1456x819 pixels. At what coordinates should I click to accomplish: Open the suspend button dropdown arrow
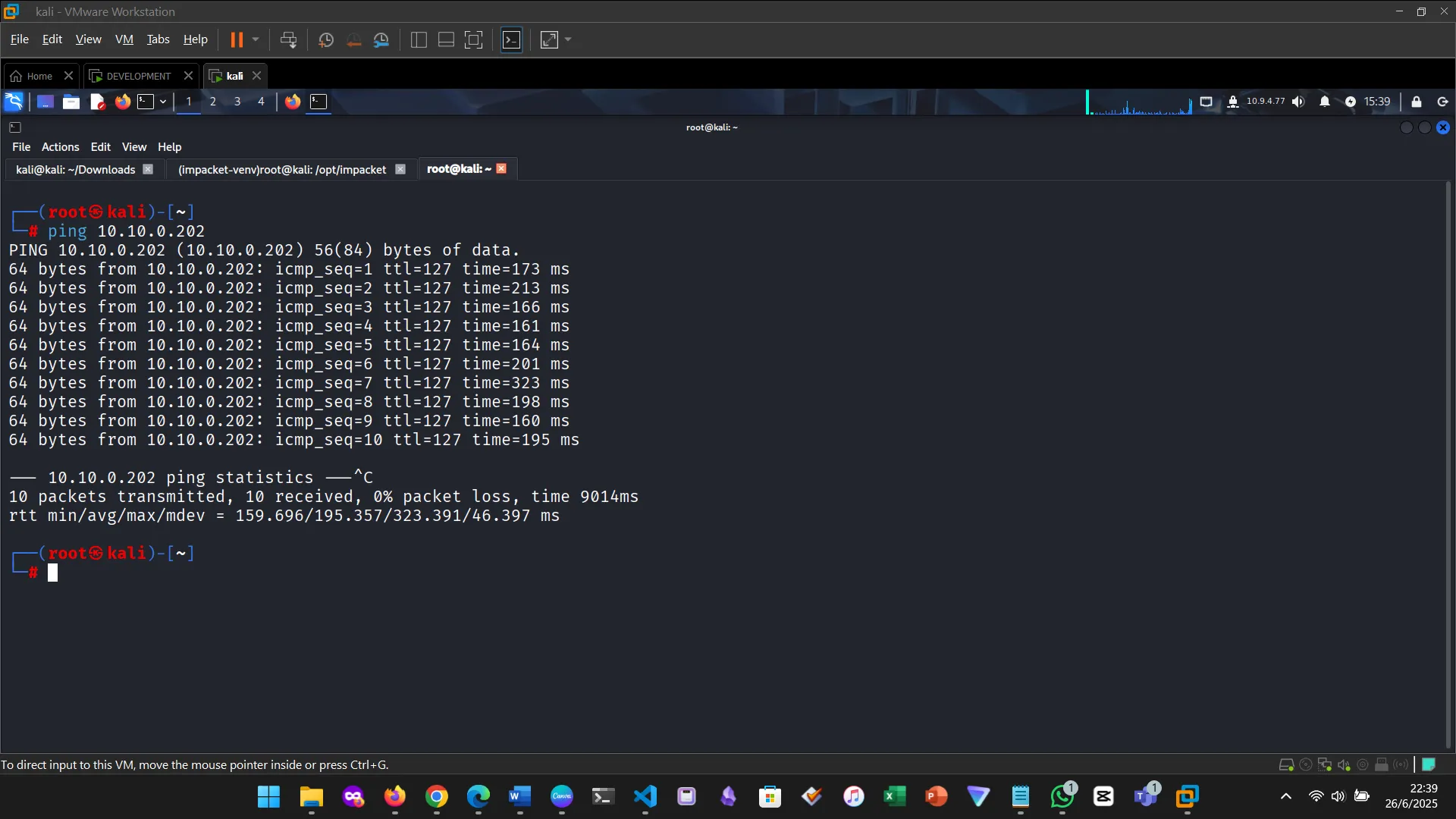pos(256,39)
